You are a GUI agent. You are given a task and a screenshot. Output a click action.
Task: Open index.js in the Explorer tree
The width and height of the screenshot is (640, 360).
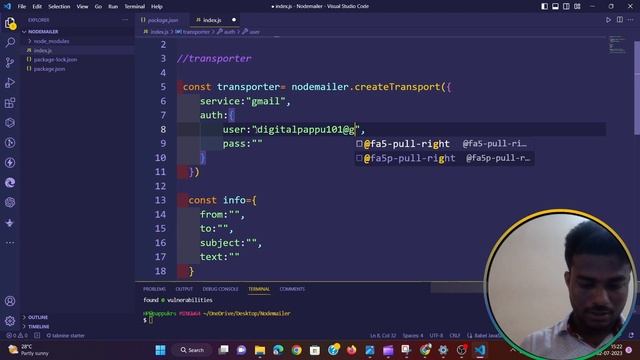point(43,51)
